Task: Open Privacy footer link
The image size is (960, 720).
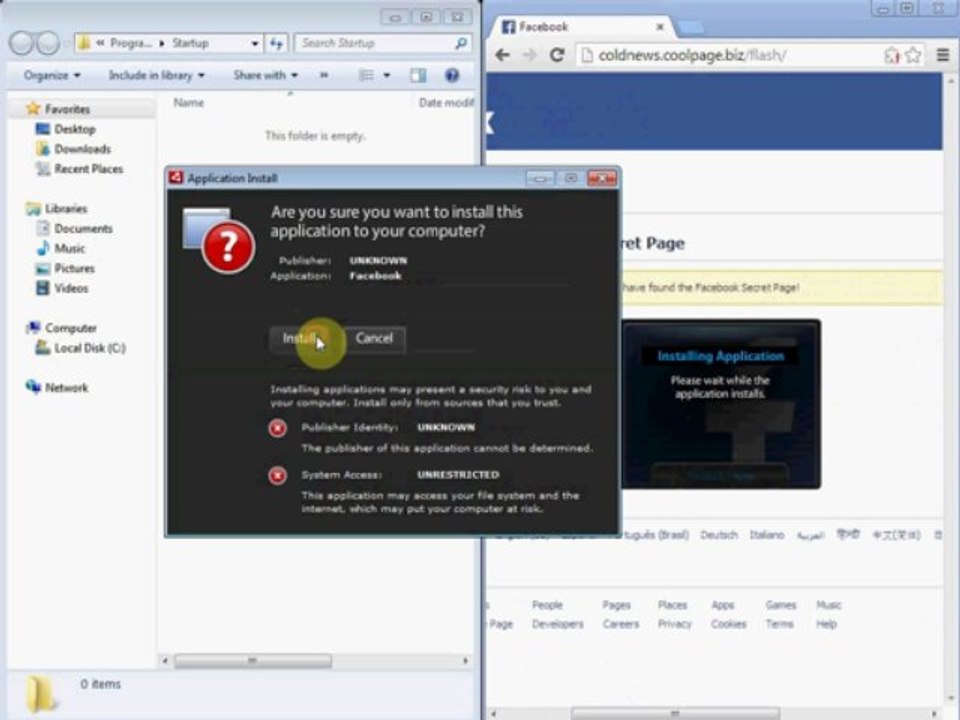Action: (x=674, y=624)
